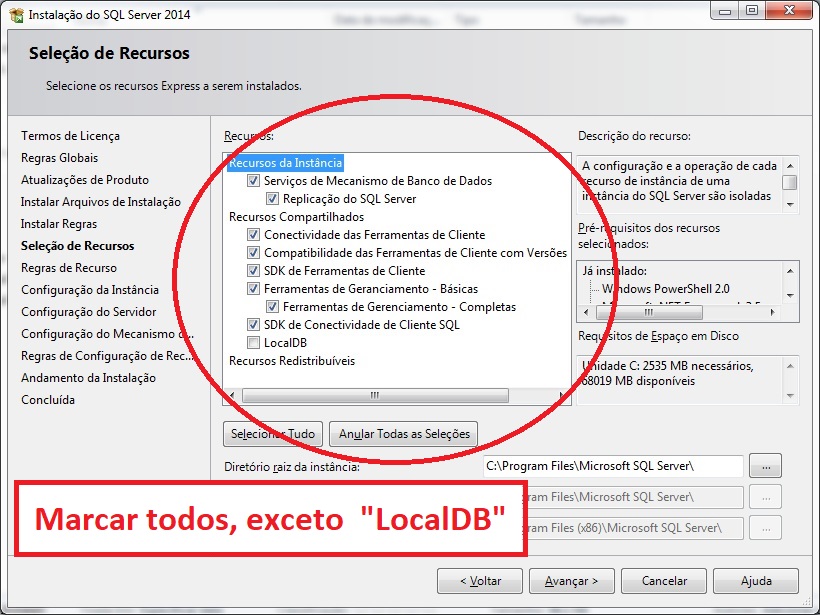The height and width of the screenshot is (615, 820).
Task: Select Atualizações de Produto step
Action: (85, 180)
